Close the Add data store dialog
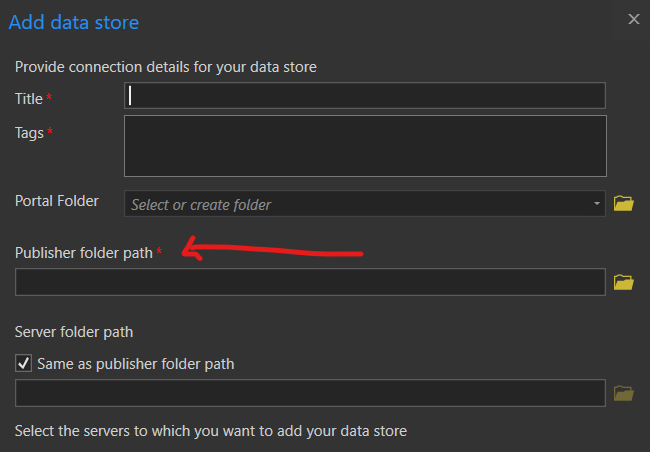 [x=633, y=19]
